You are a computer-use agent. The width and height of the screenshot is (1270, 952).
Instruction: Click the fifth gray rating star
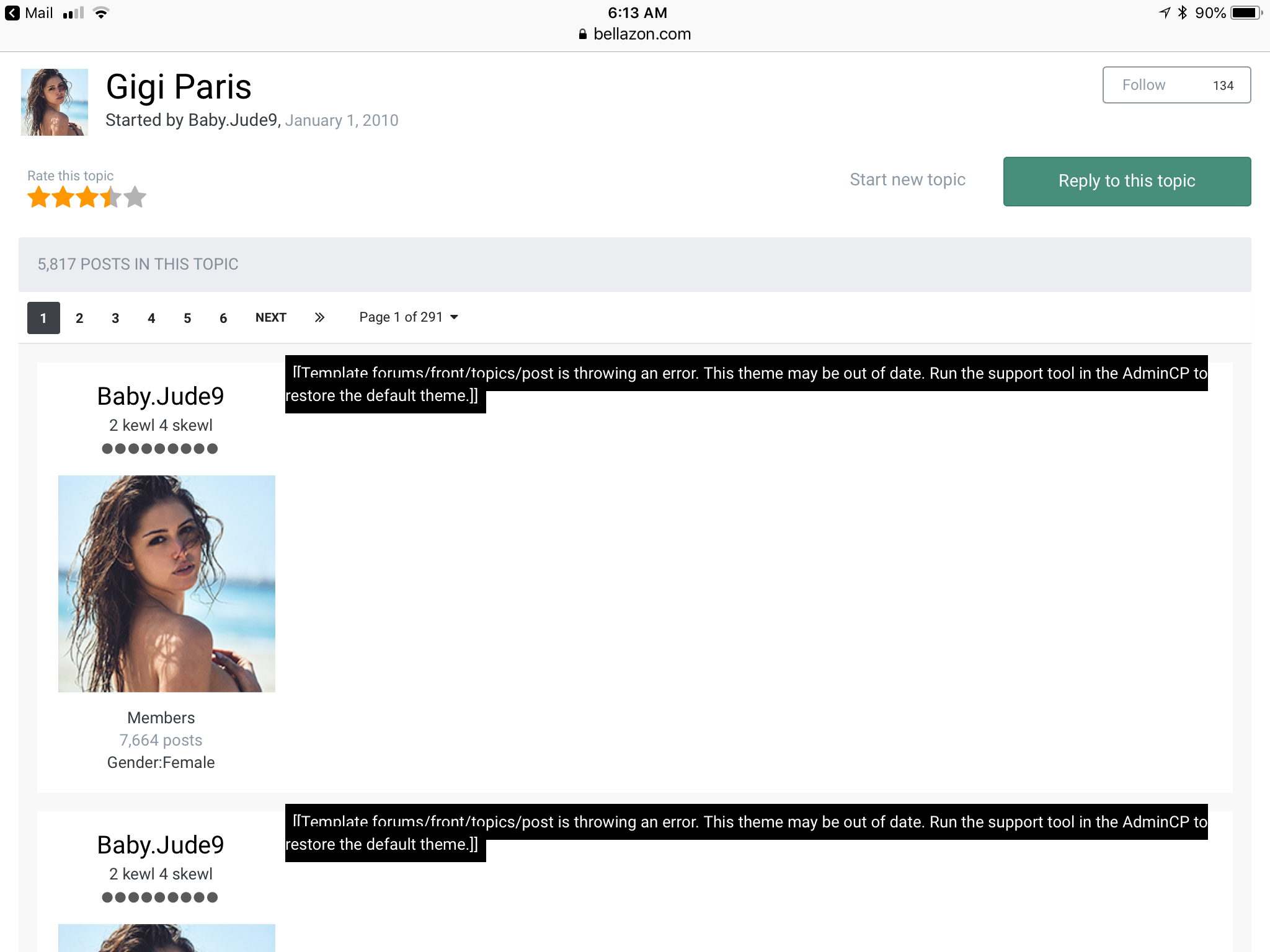pos(135,198)
